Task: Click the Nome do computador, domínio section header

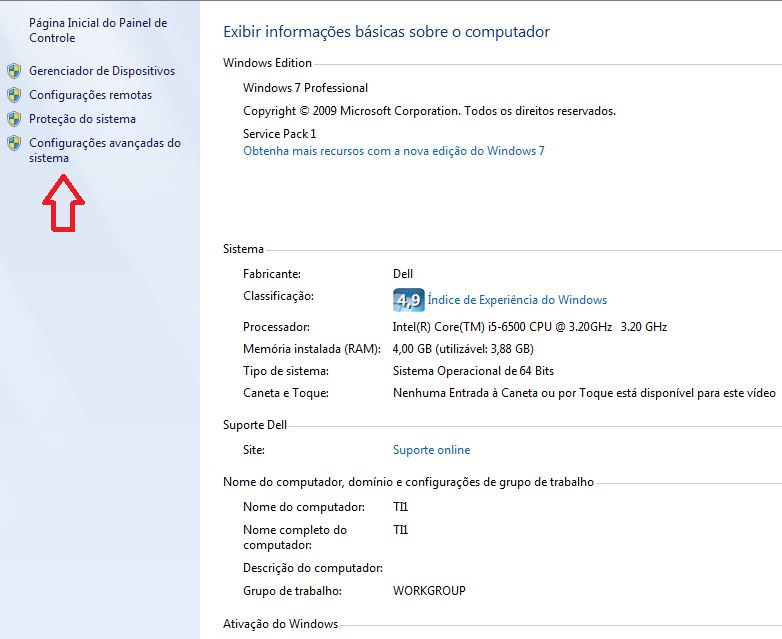Action: click(408, 482)
